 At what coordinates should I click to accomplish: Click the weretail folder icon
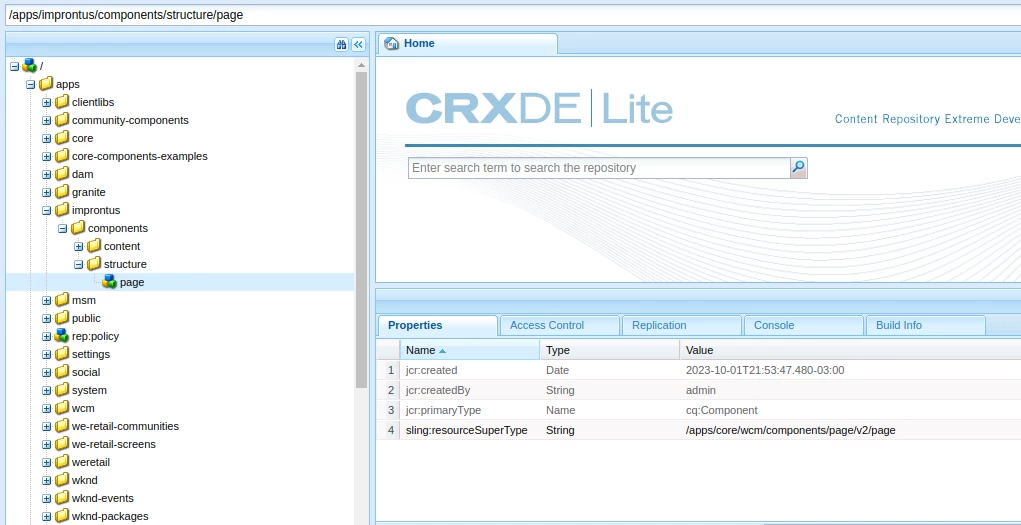click(x=62, y=462)
